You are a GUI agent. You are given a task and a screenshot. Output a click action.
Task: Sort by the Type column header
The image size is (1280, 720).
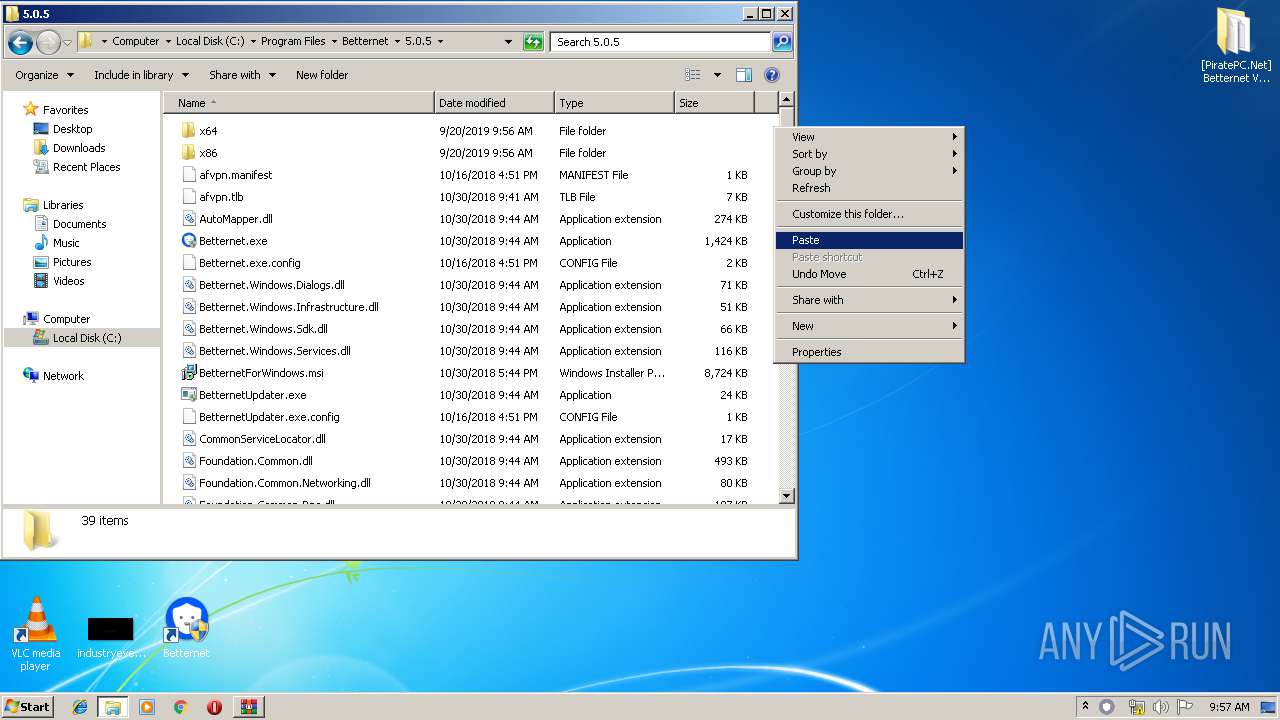click(614, 103)
